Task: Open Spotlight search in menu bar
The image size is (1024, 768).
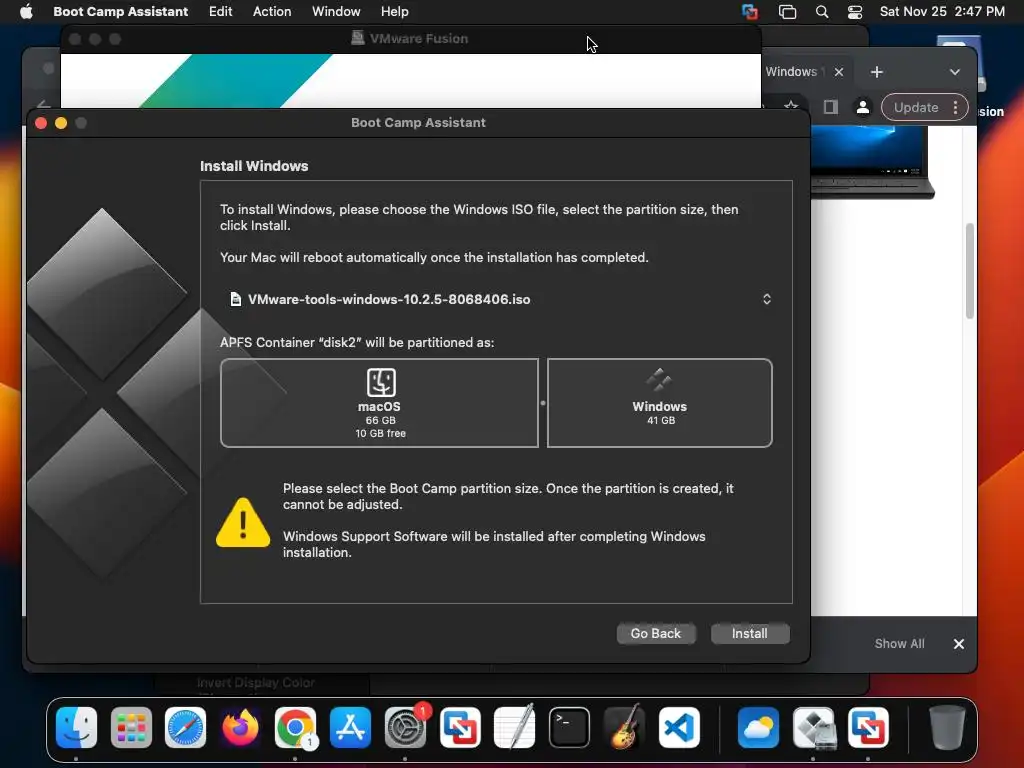Action: 822,12
